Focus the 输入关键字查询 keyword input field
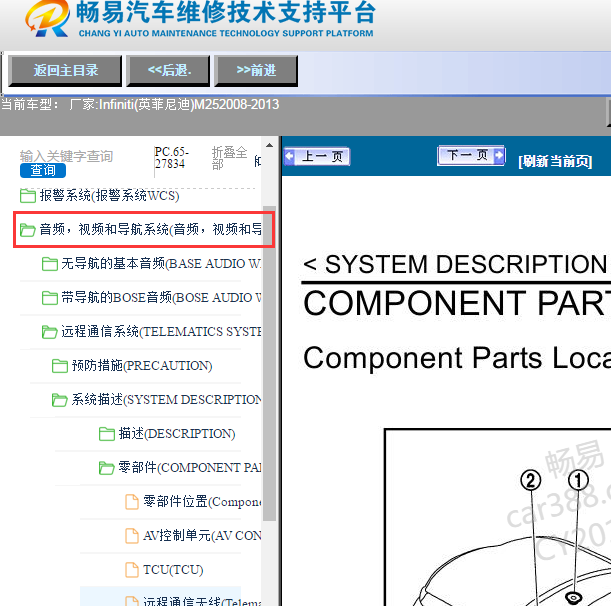This screenshot has width=611, height=606. pos(66,156)
